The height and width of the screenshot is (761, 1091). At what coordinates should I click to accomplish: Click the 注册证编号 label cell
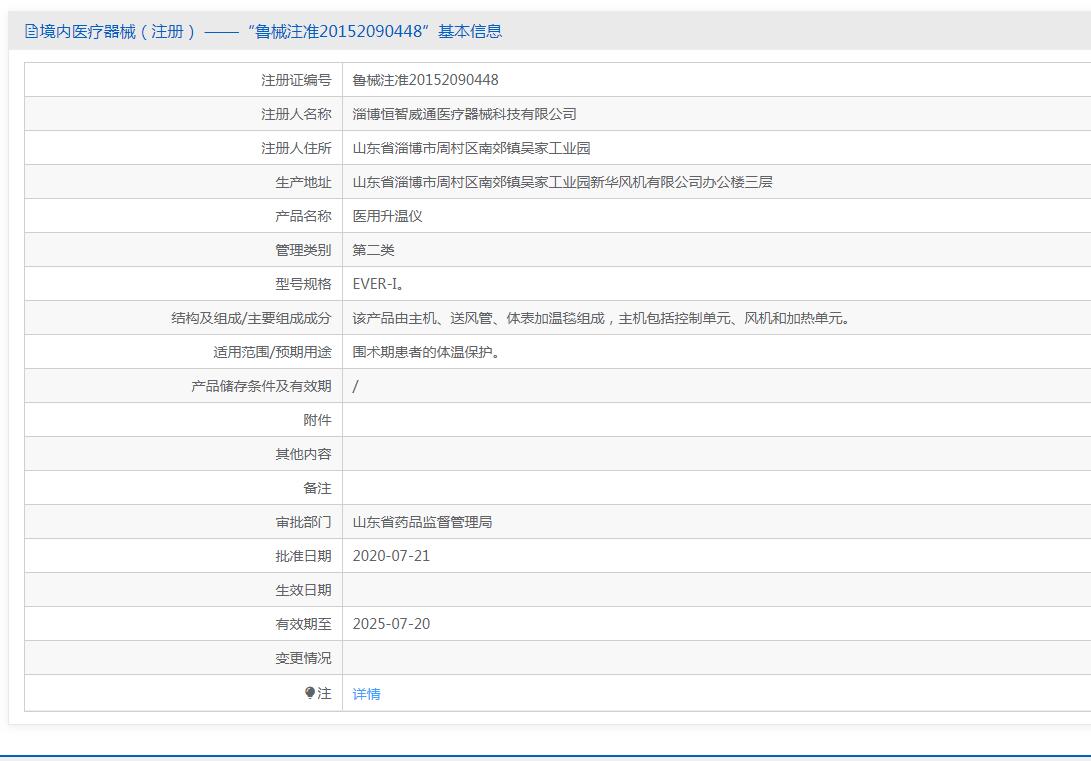296,80
